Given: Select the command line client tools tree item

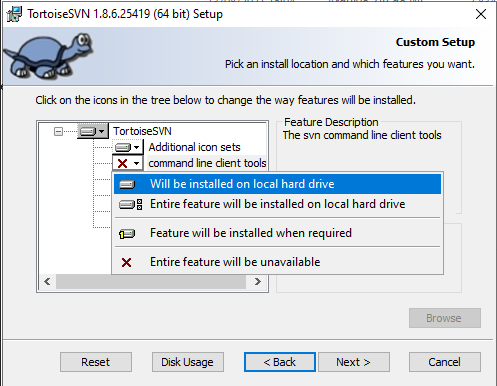Looking at the screenshot, I should click(x=207, y=163).
